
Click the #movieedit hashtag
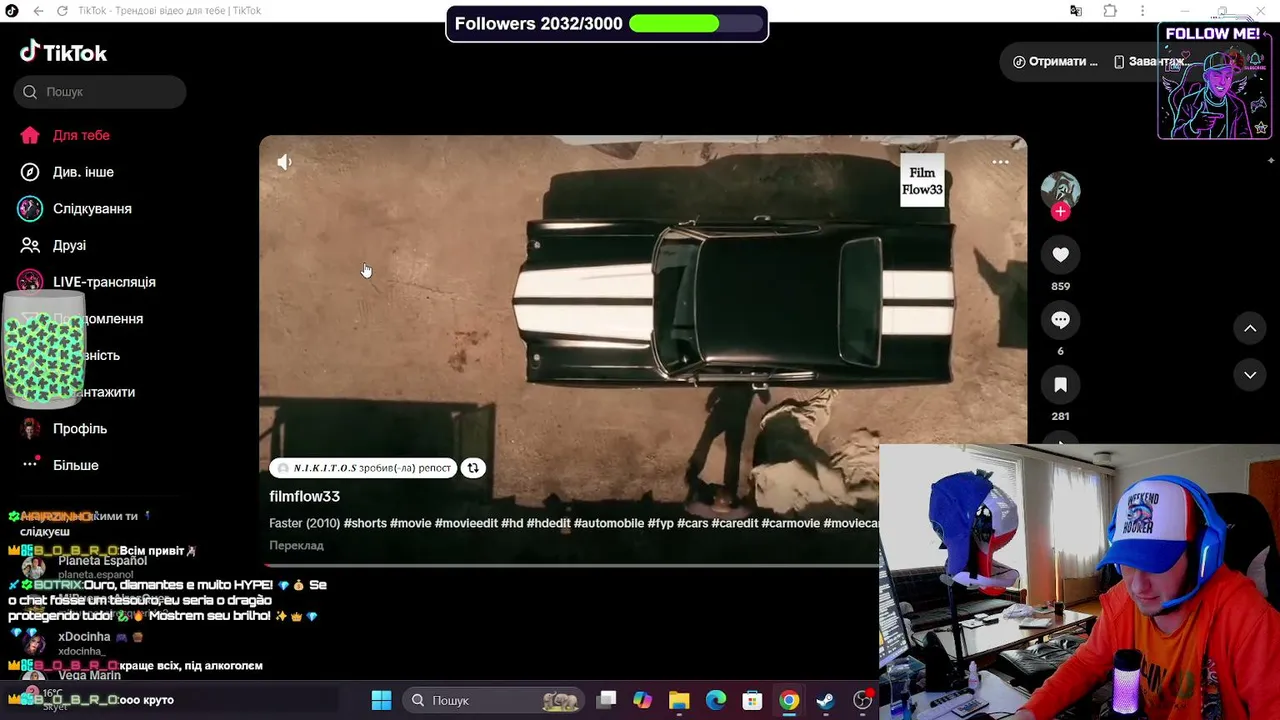[466, 523]
